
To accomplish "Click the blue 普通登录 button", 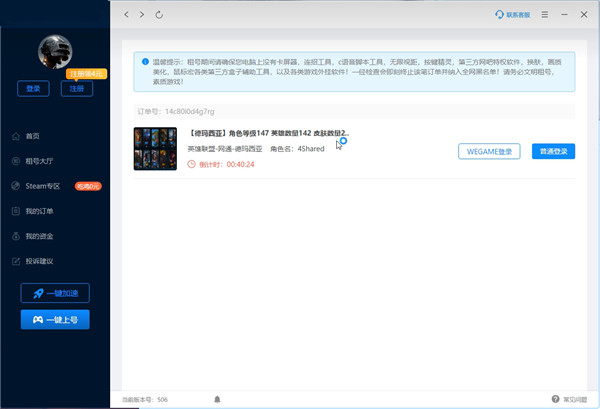I will 553,152.
